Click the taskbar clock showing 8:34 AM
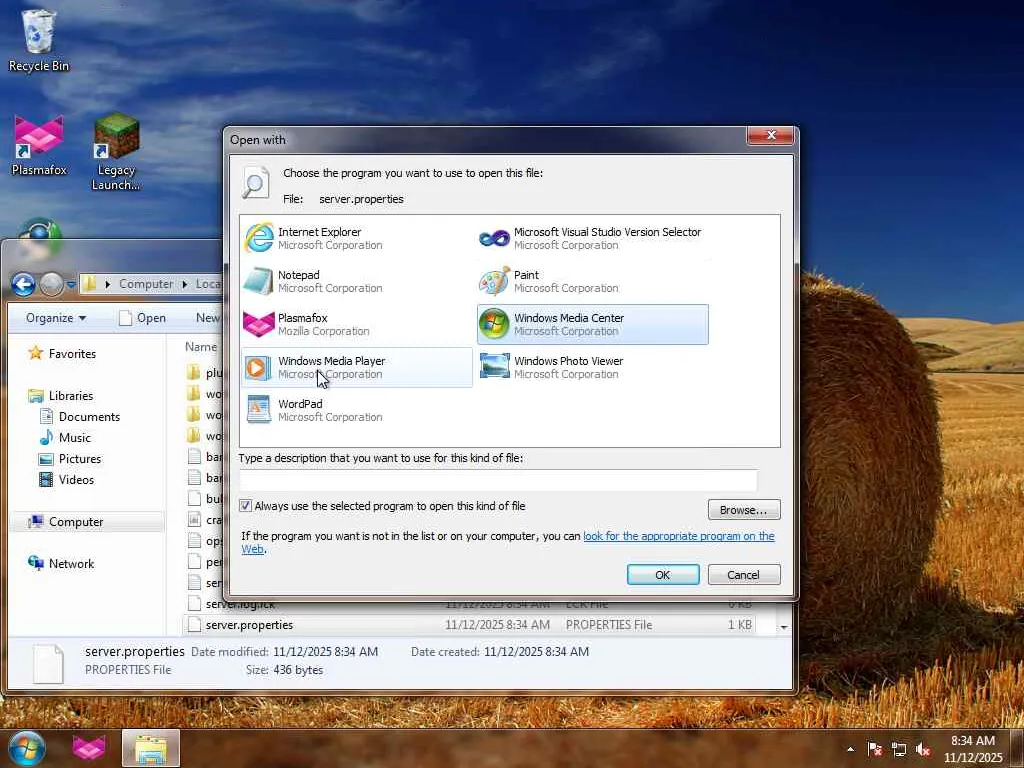Viewport: 1024px width, 768px height. click(x=972, y=749)
